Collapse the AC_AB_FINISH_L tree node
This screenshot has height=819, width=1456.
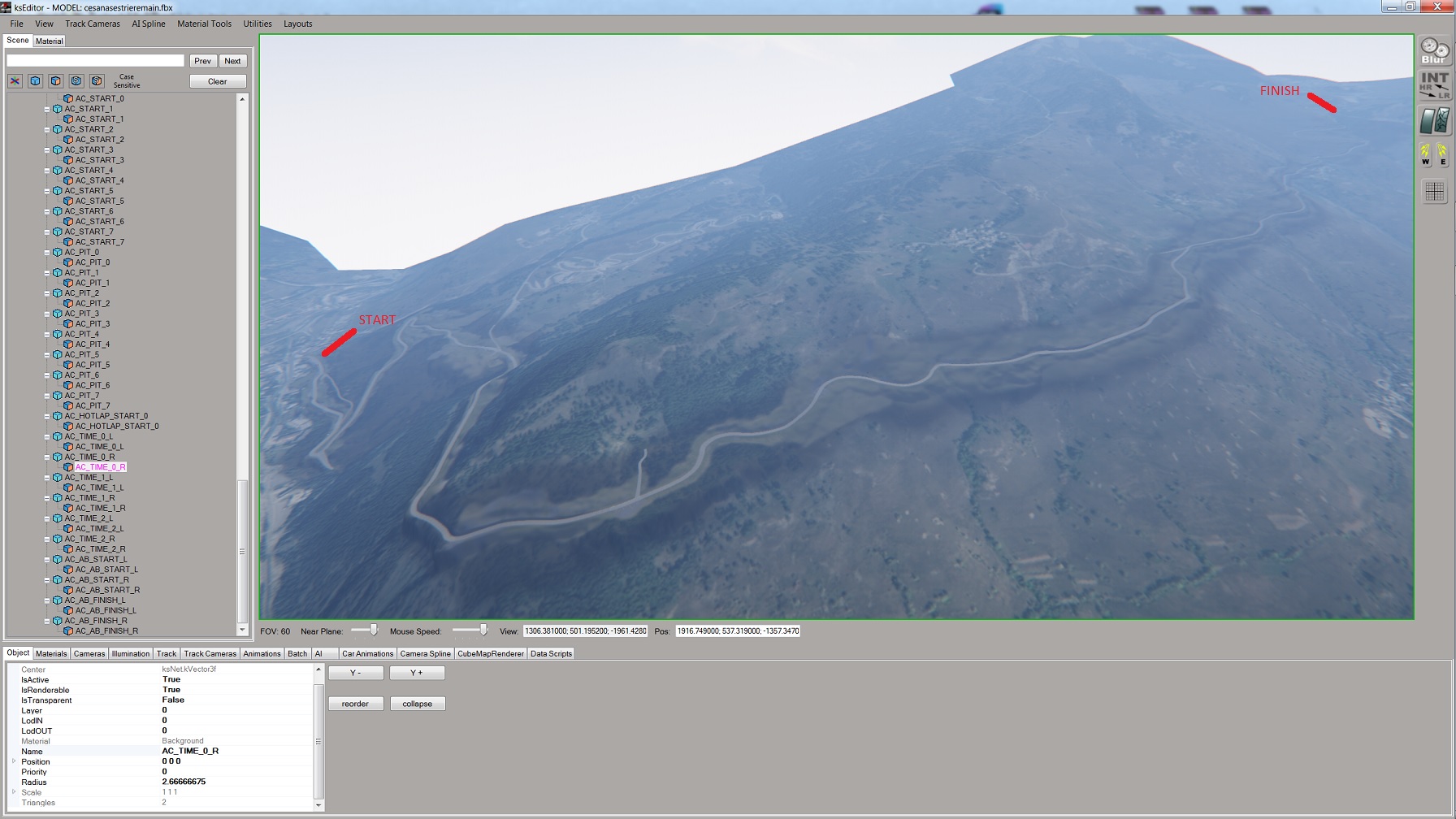[47, 600]
